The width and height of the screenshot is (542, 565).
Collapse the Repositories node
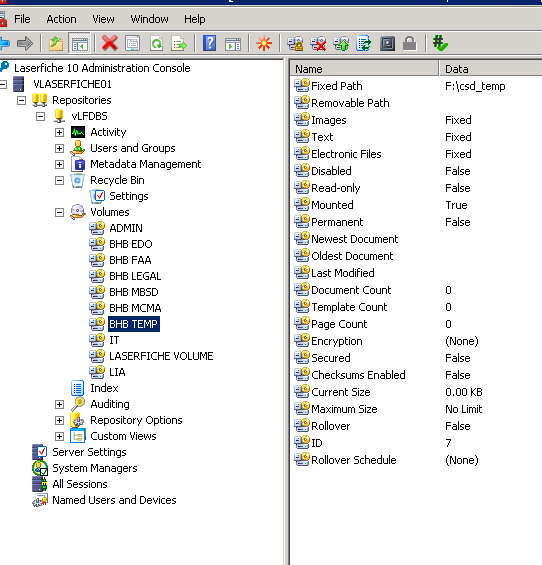[x=22, y=100]
